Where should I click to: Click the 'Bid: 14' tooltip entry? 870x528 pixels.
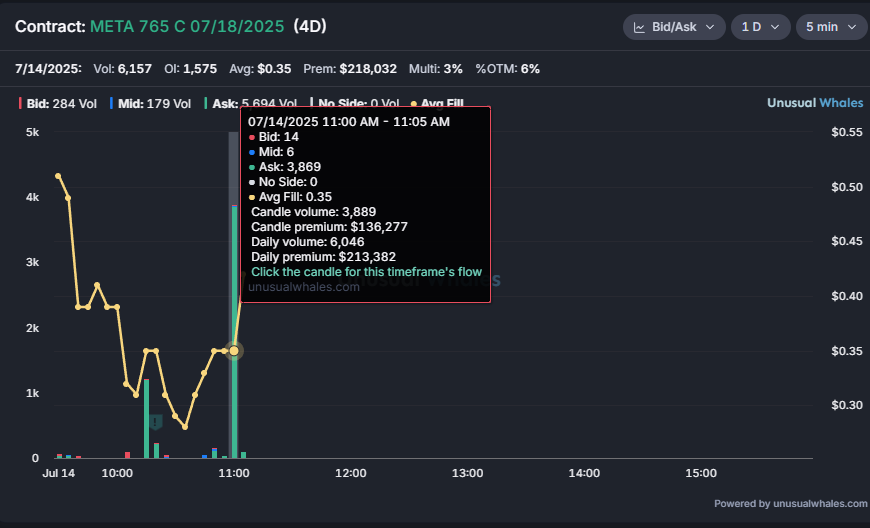(274, 137)
